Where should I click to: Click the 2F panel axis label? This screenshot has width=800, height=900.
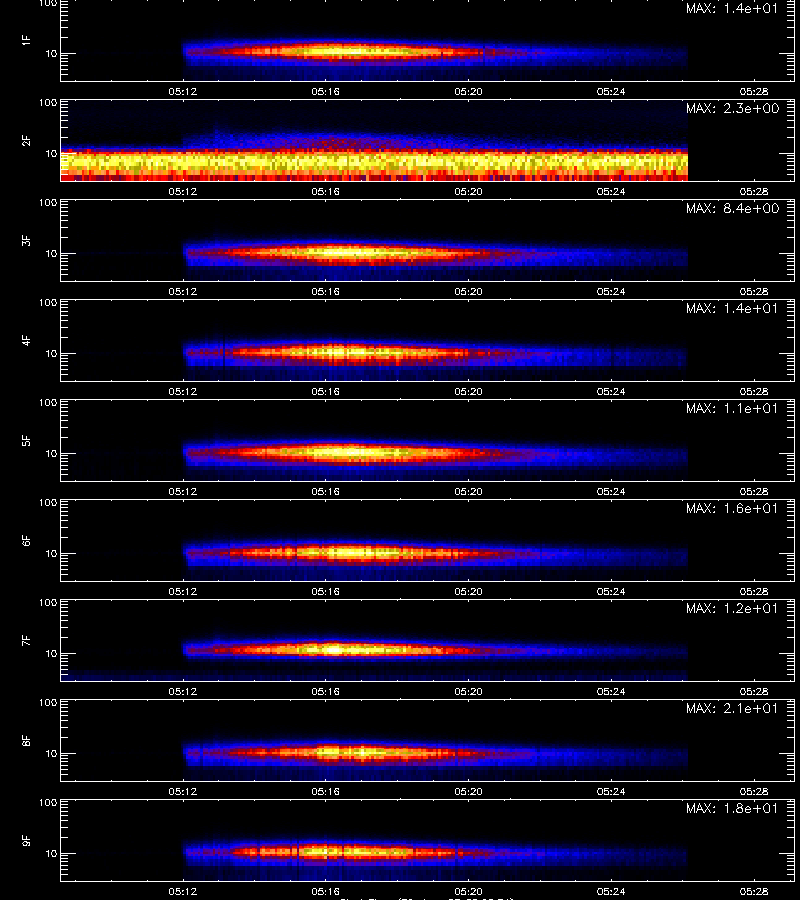[26, 141]
